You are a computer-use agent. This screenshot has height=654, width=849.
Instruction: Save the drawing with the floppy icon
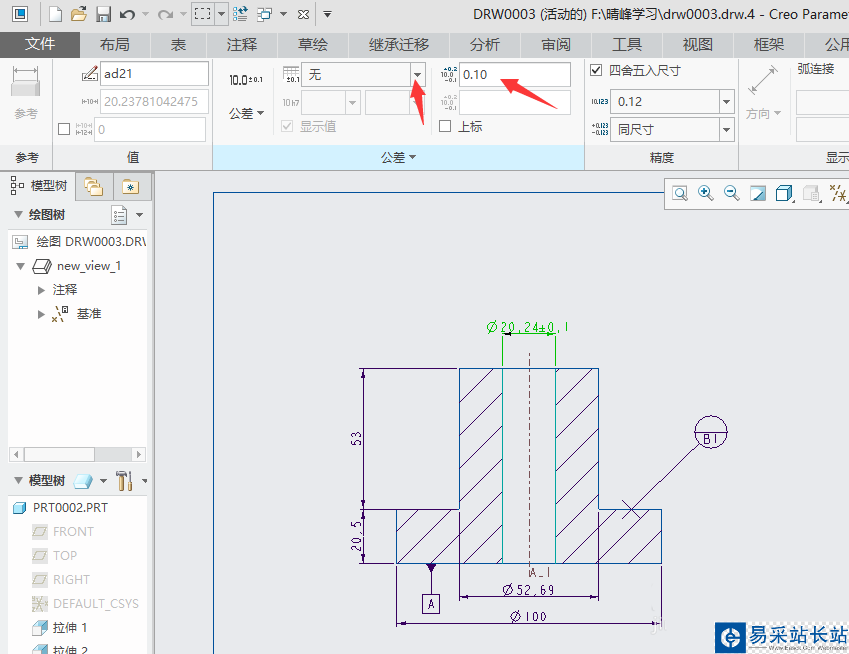tap(103, 14)
